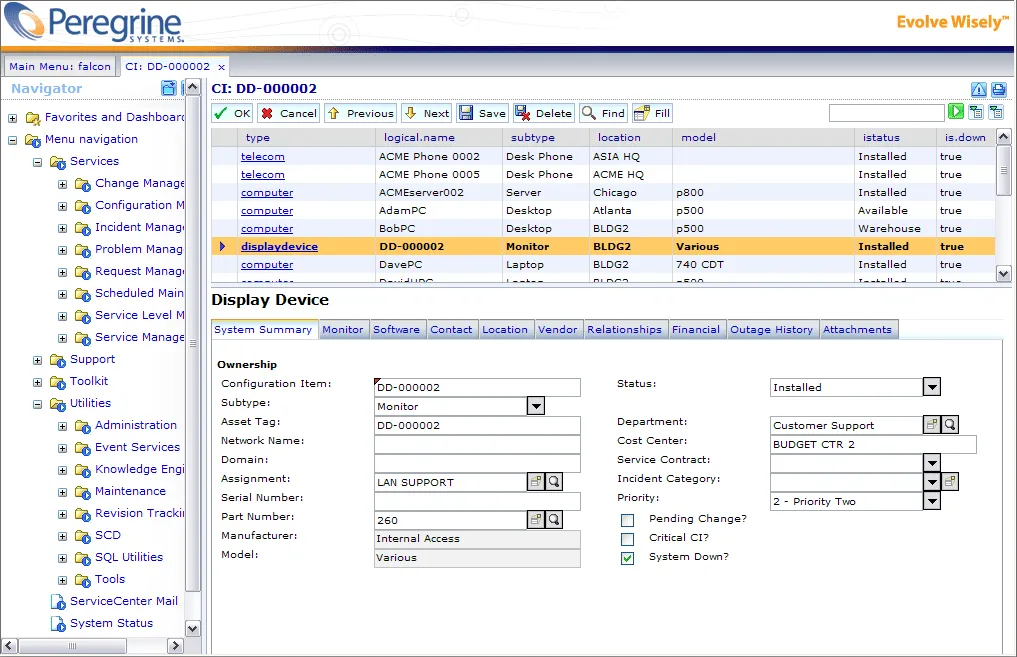Open the Relationships tab
The width and height of the screenshot is (1017, 657).
pos(624,329)
